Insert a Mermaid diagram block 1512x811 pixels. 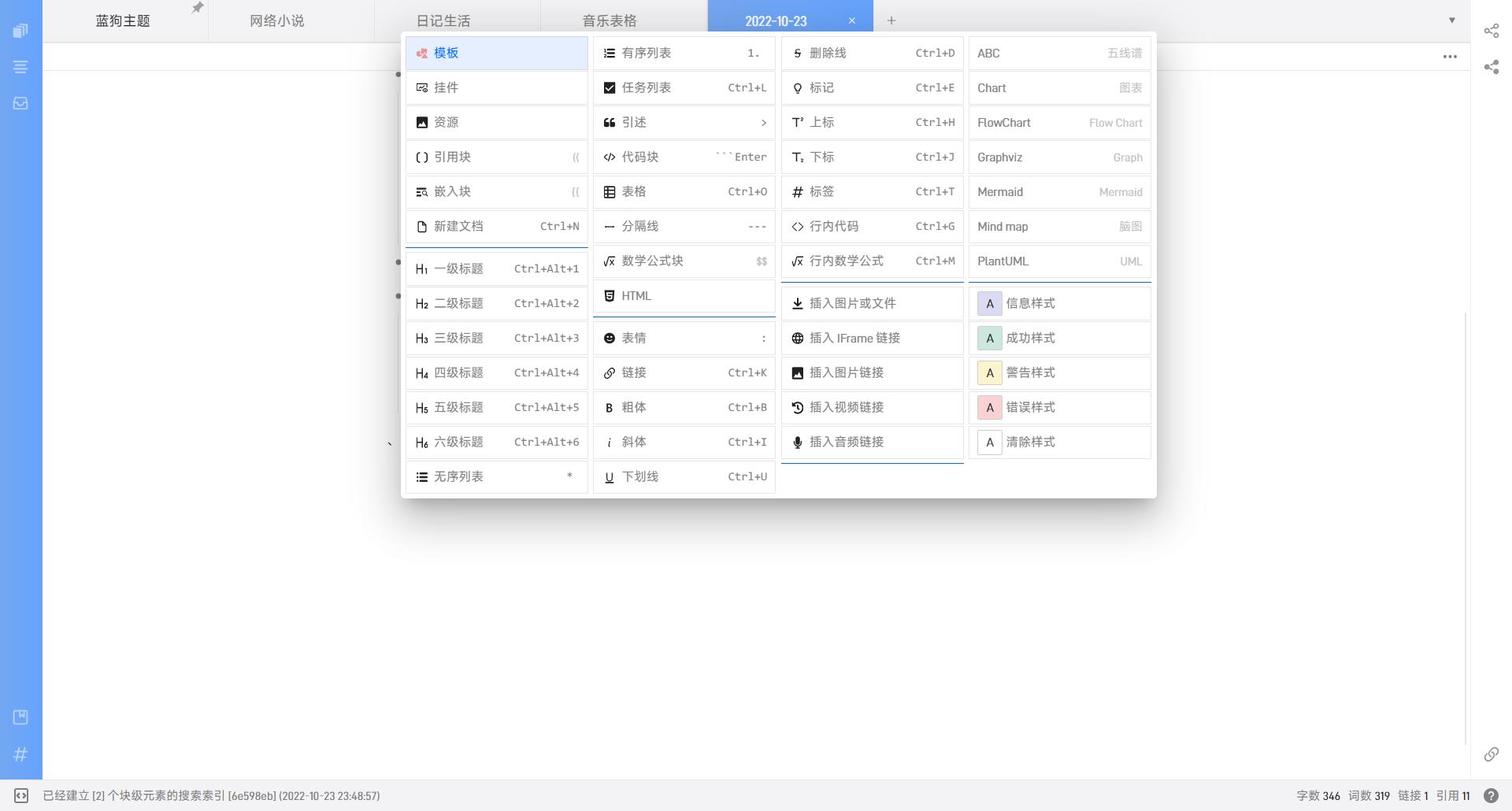[x=1060, y=191]
